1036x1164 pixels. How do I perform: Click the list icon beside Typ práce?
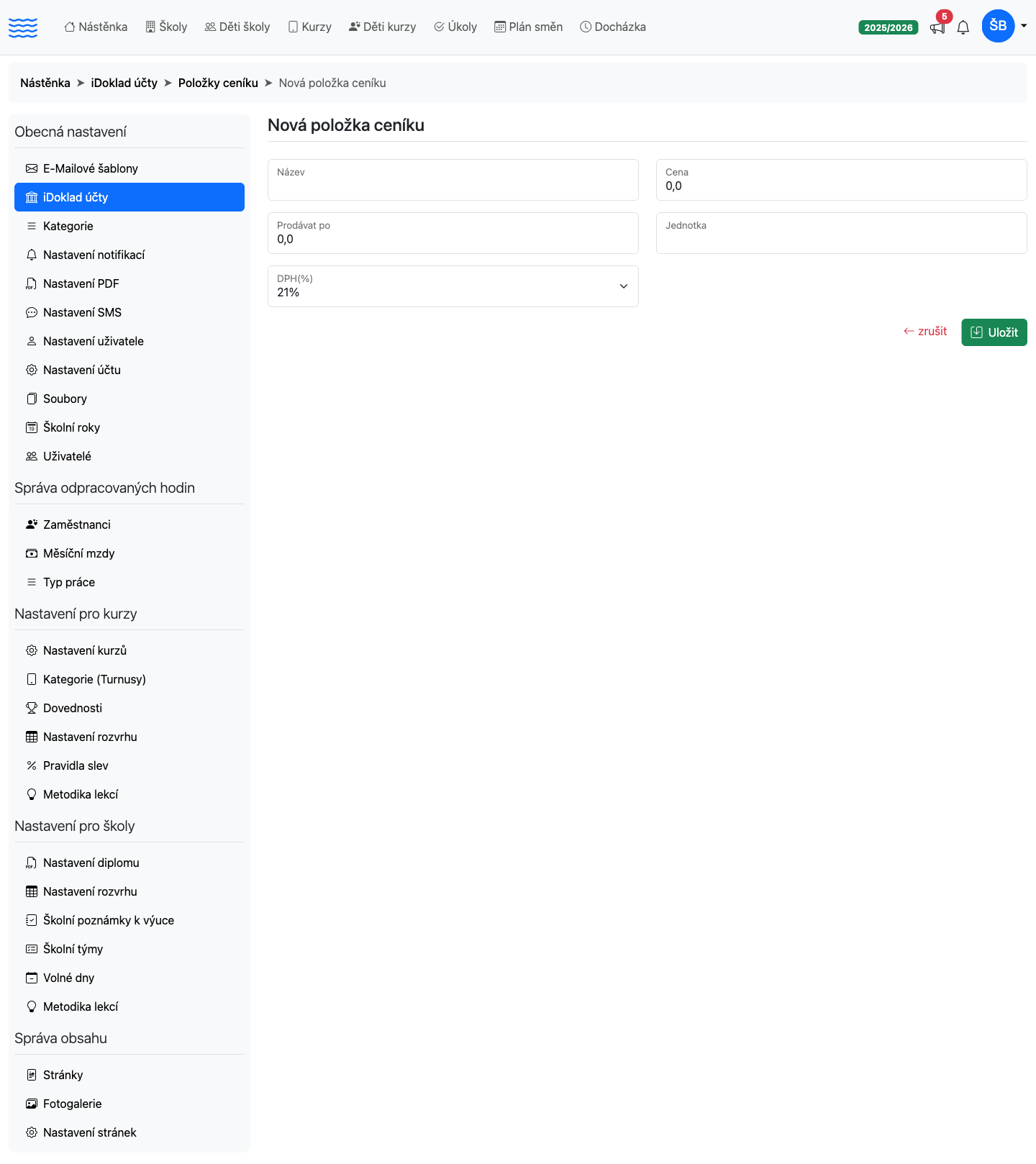coord(32,582)
